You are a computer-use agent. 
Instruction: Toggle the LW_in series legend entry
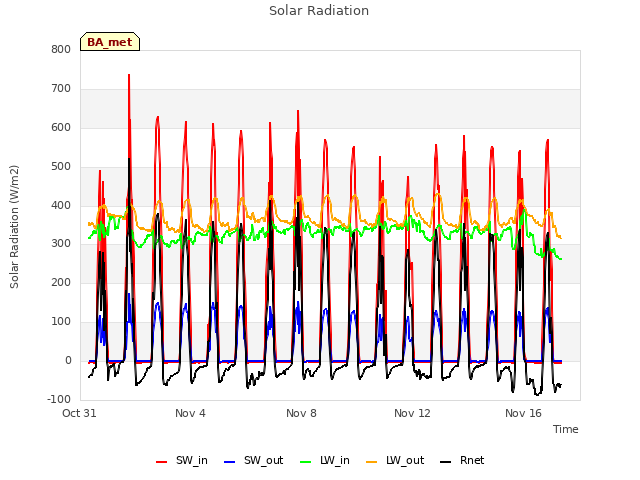pos(325,460)
